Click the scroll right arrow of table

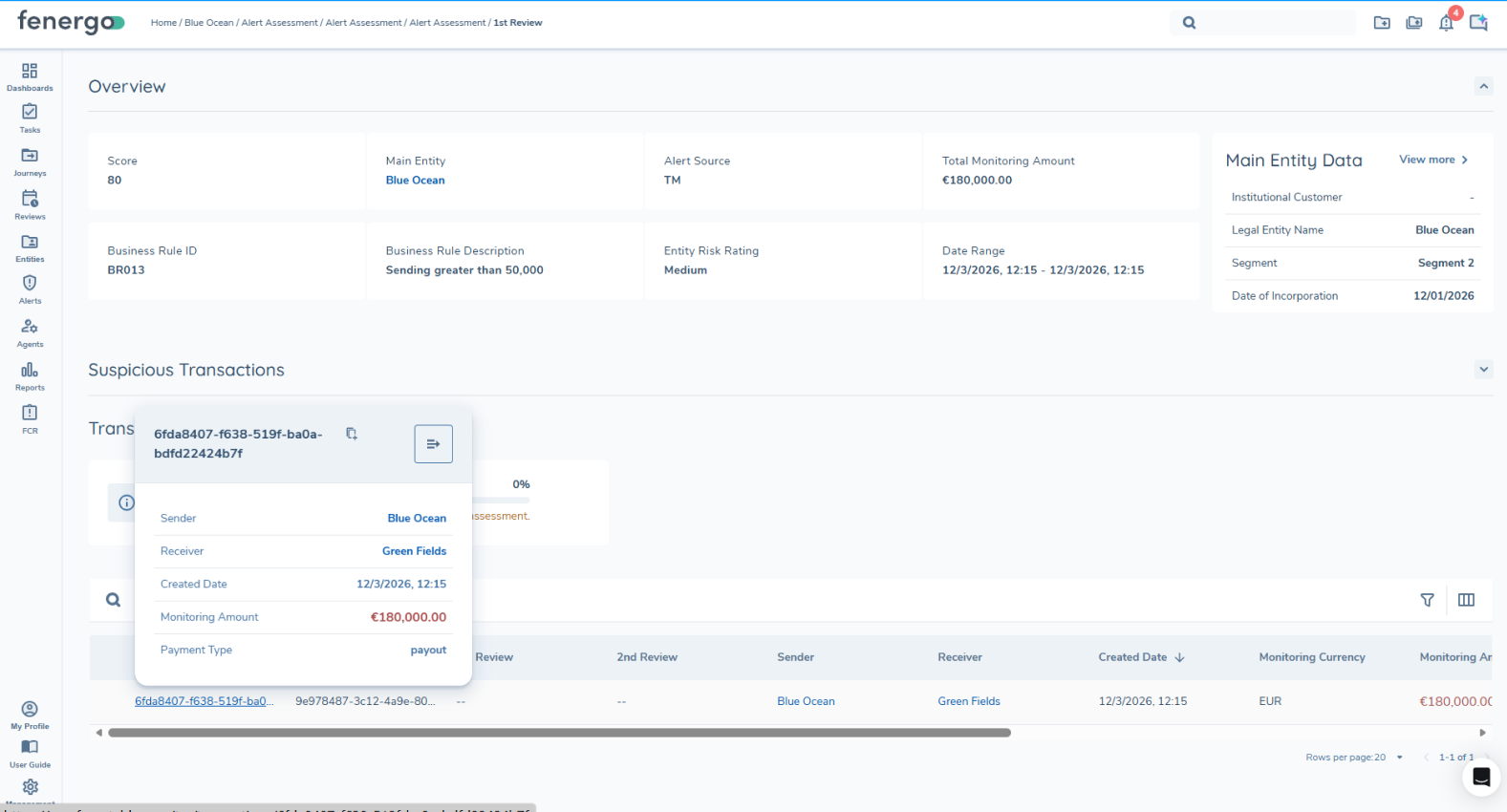tap(1482, 733)
